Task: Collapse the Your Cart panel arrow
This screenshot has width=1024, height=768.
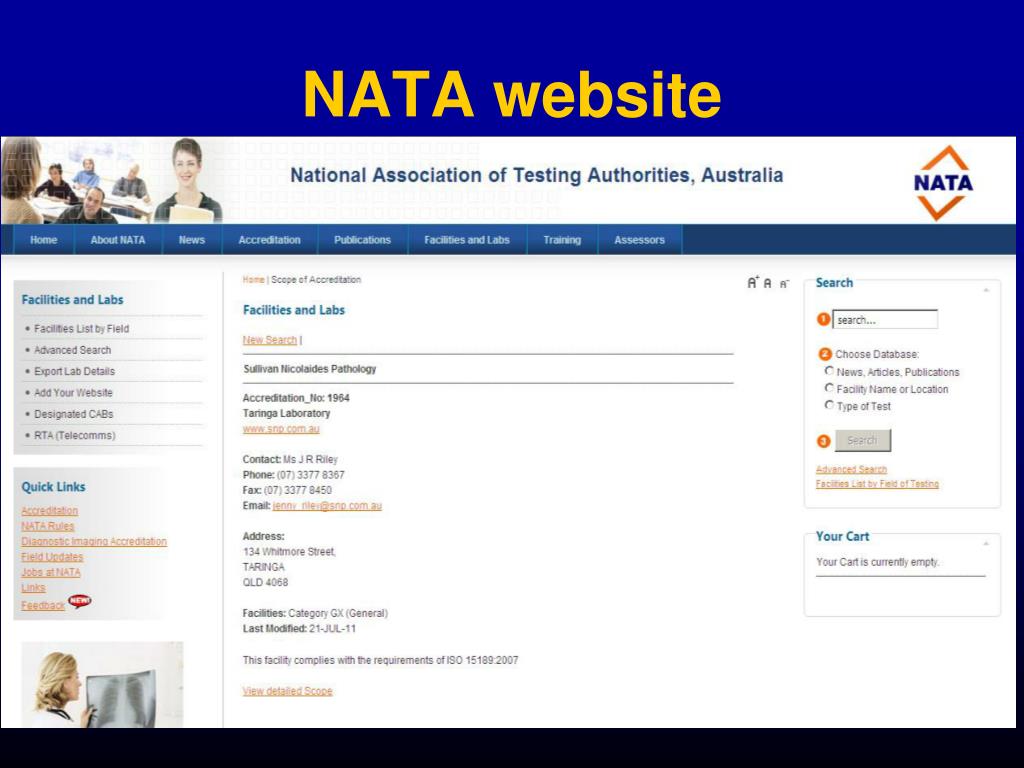Action: [x=986, y=543]
